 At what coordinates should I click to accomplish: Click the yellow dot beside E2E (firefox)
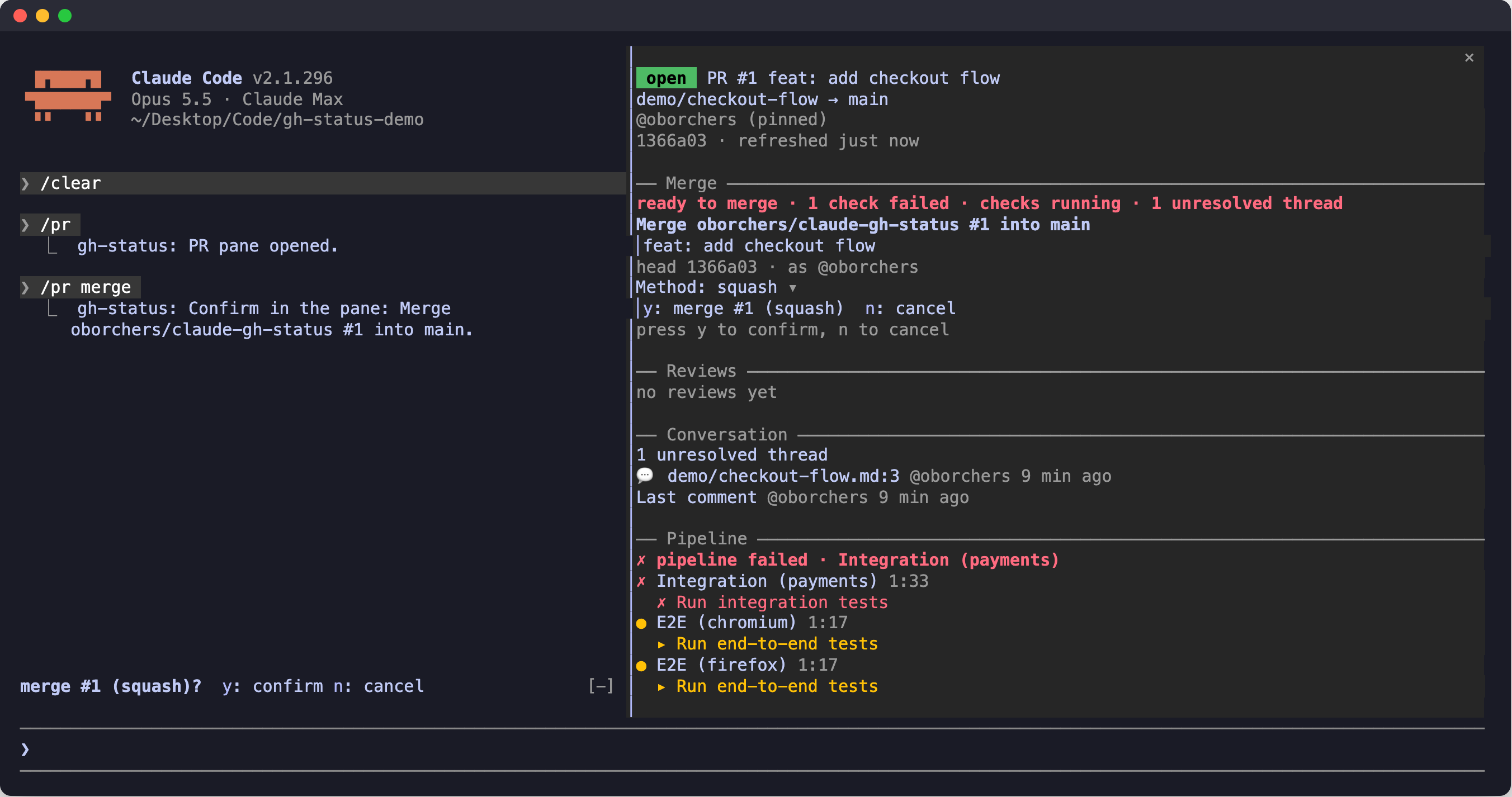(641, 666)
